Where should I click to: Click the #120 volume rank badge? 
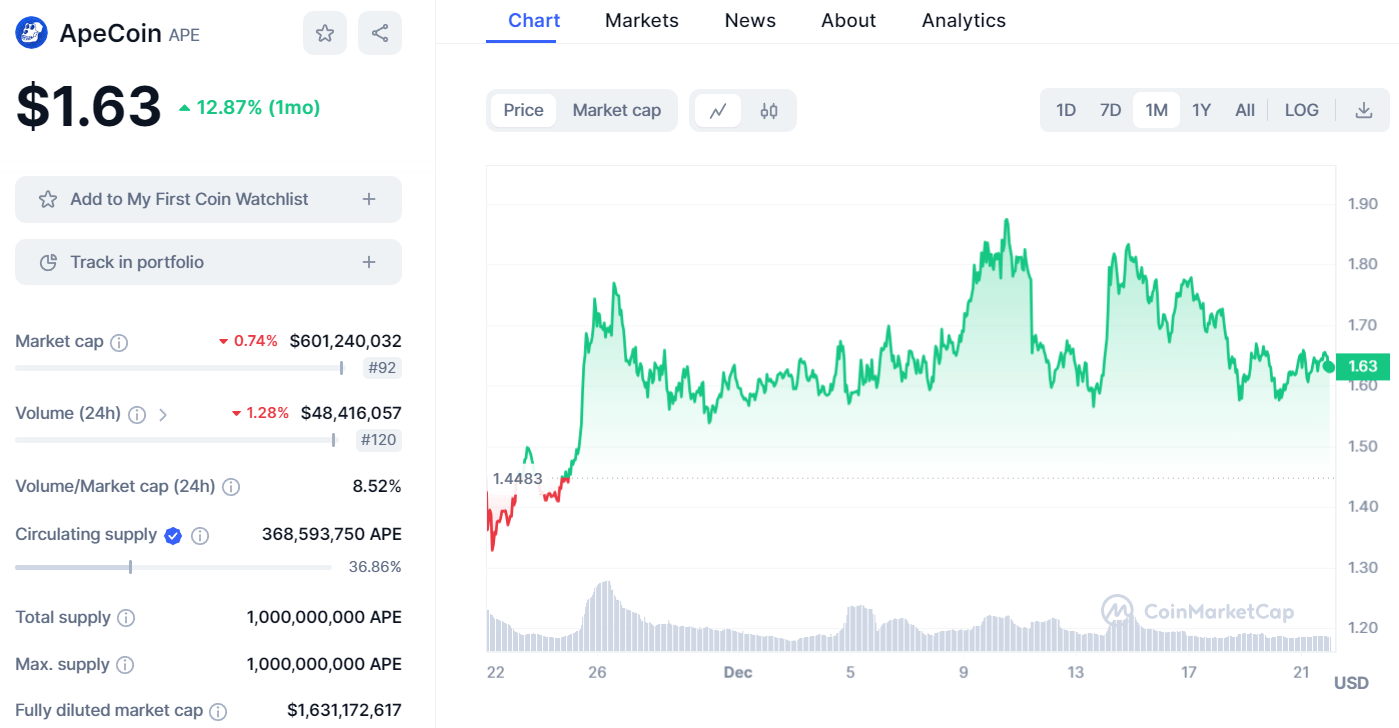(x=379, y=440)
